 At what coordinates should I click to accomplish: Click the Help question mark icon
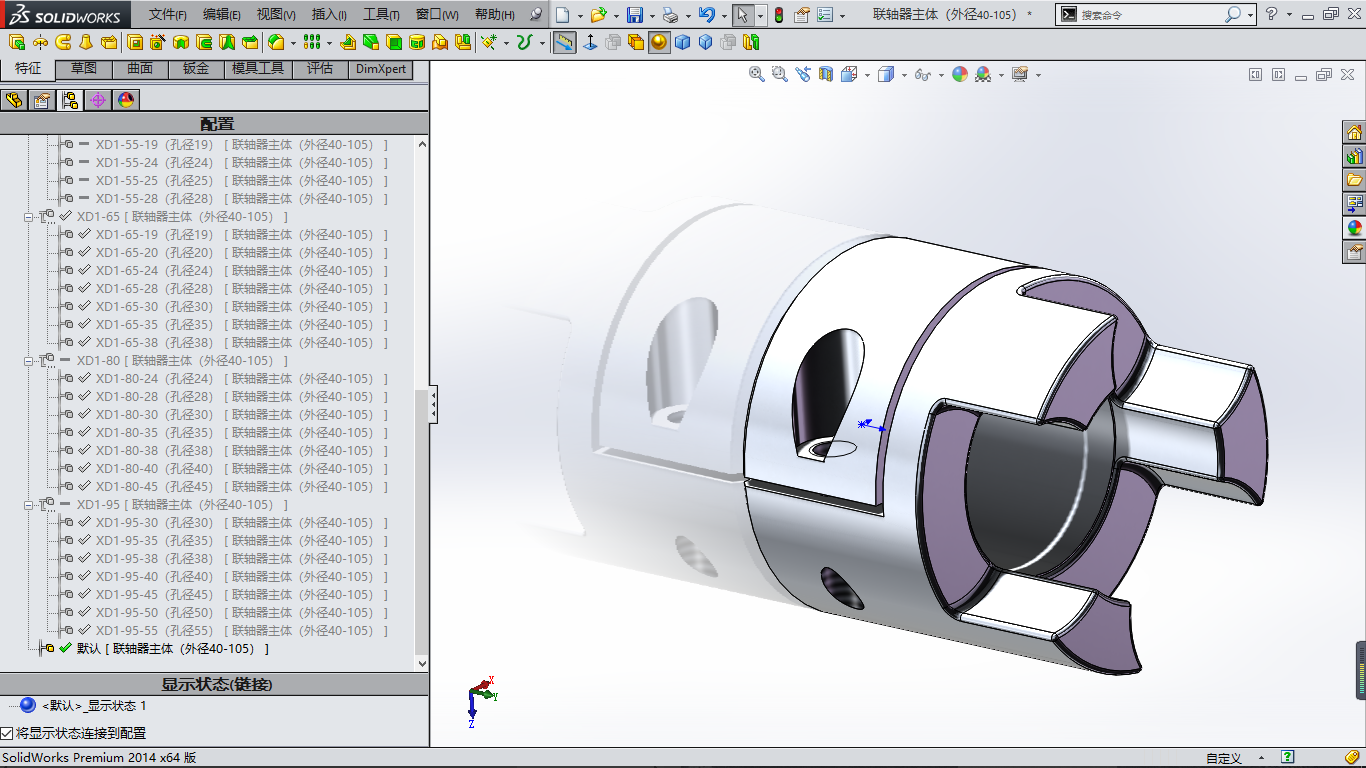1271,14
